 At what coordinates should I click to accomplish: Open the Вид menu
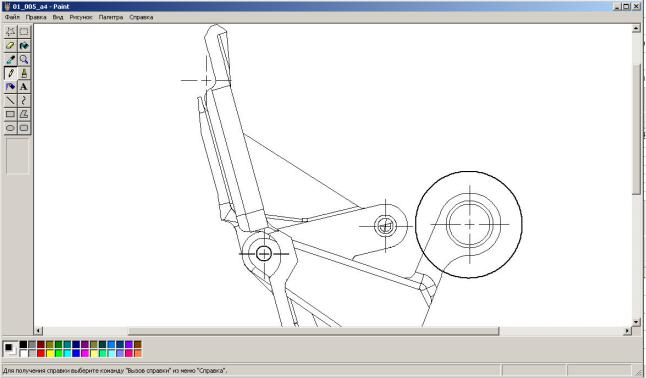point(58,17)
